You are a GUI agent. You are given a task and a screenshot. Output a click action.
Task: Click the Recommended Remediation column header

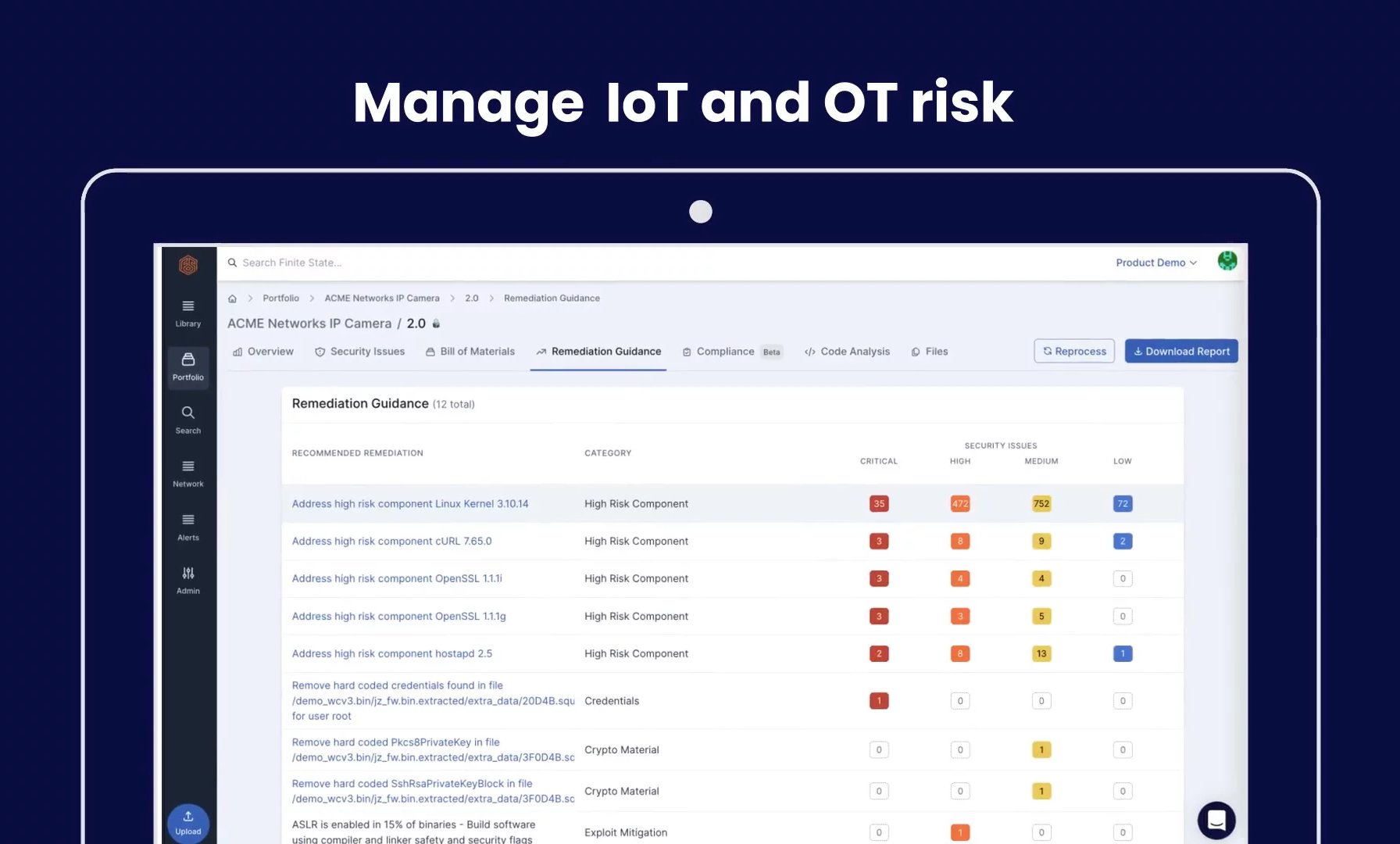[357, 453]
